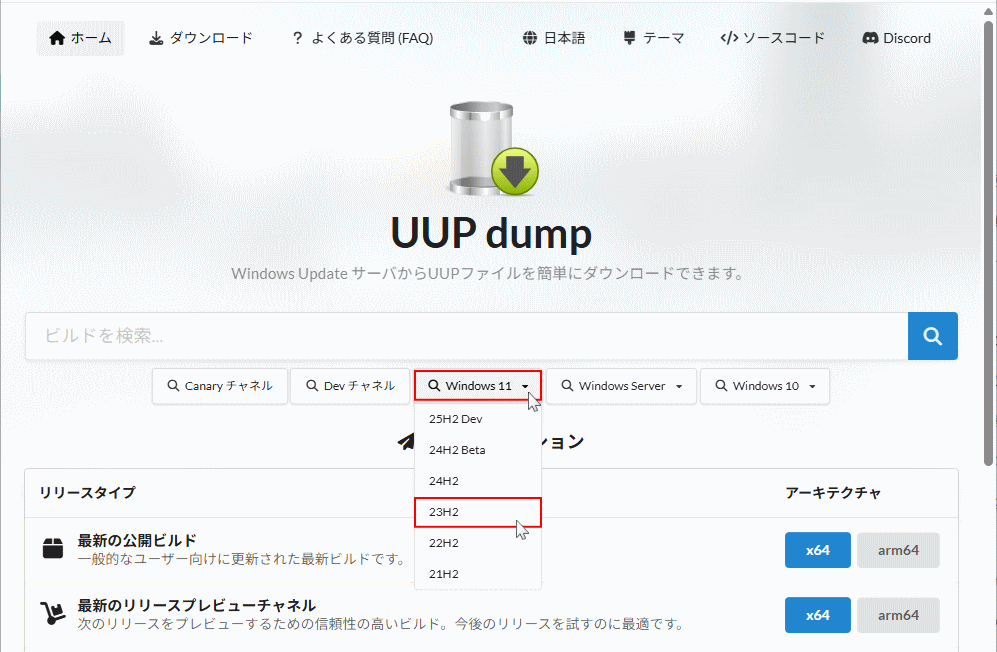Click the magnifier icon in Dev チャネル button
Screen dimensions: 997x652
(x=312, y=386)
